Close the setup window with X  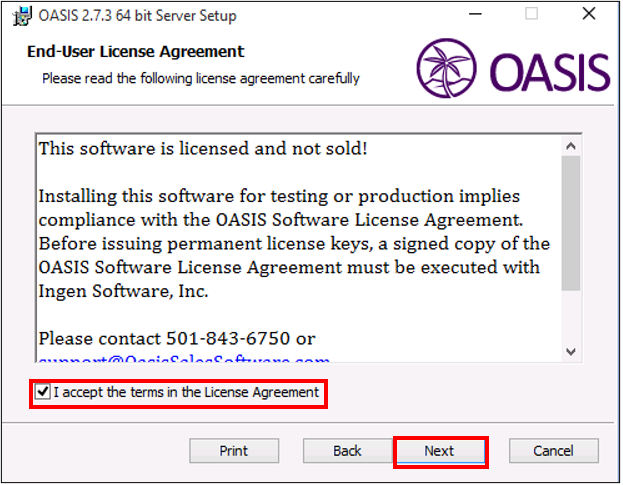point(589,14)
